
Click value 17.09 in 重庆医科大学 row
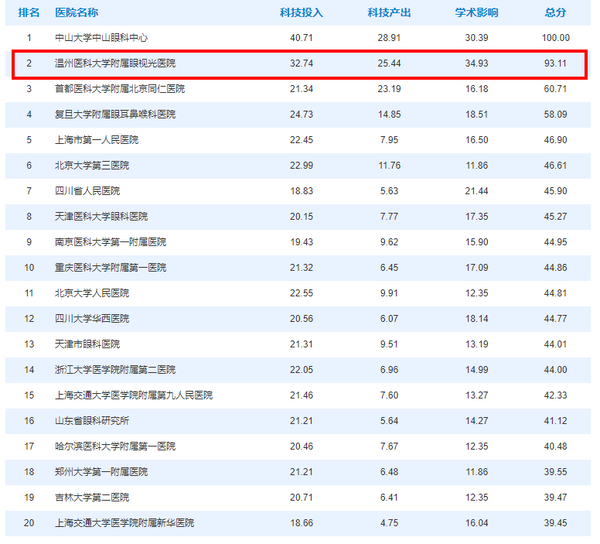click(477, 268)
